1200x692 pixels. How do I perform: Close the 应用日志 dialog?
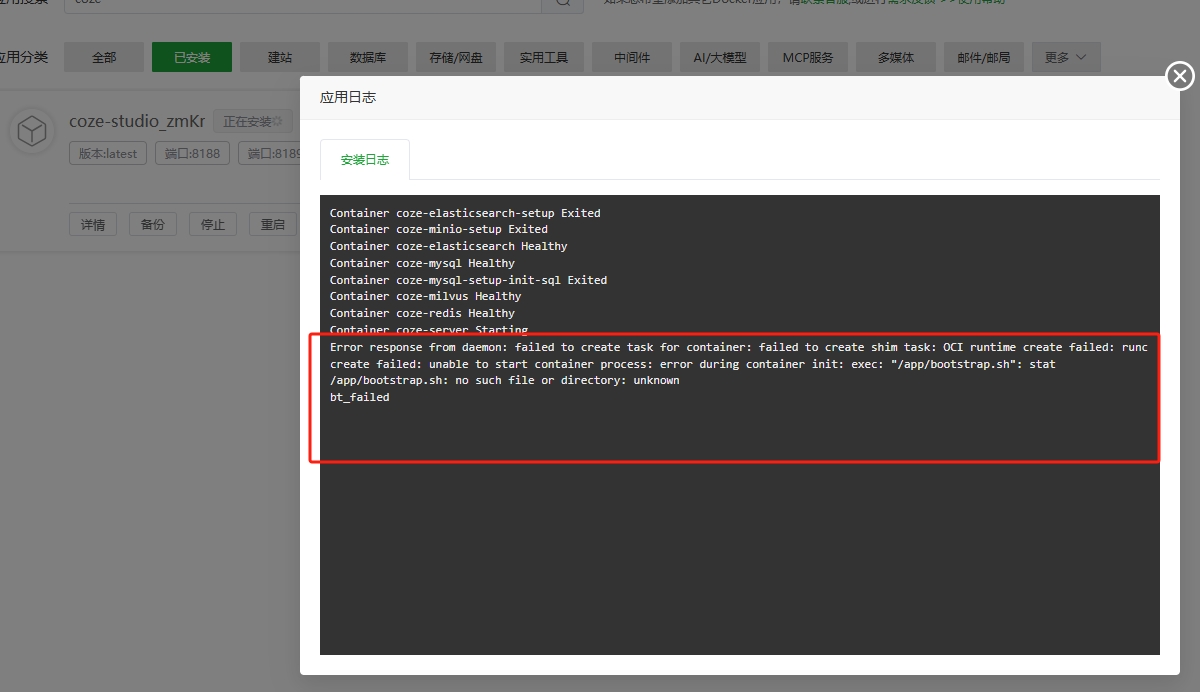tap(1180, 76)
